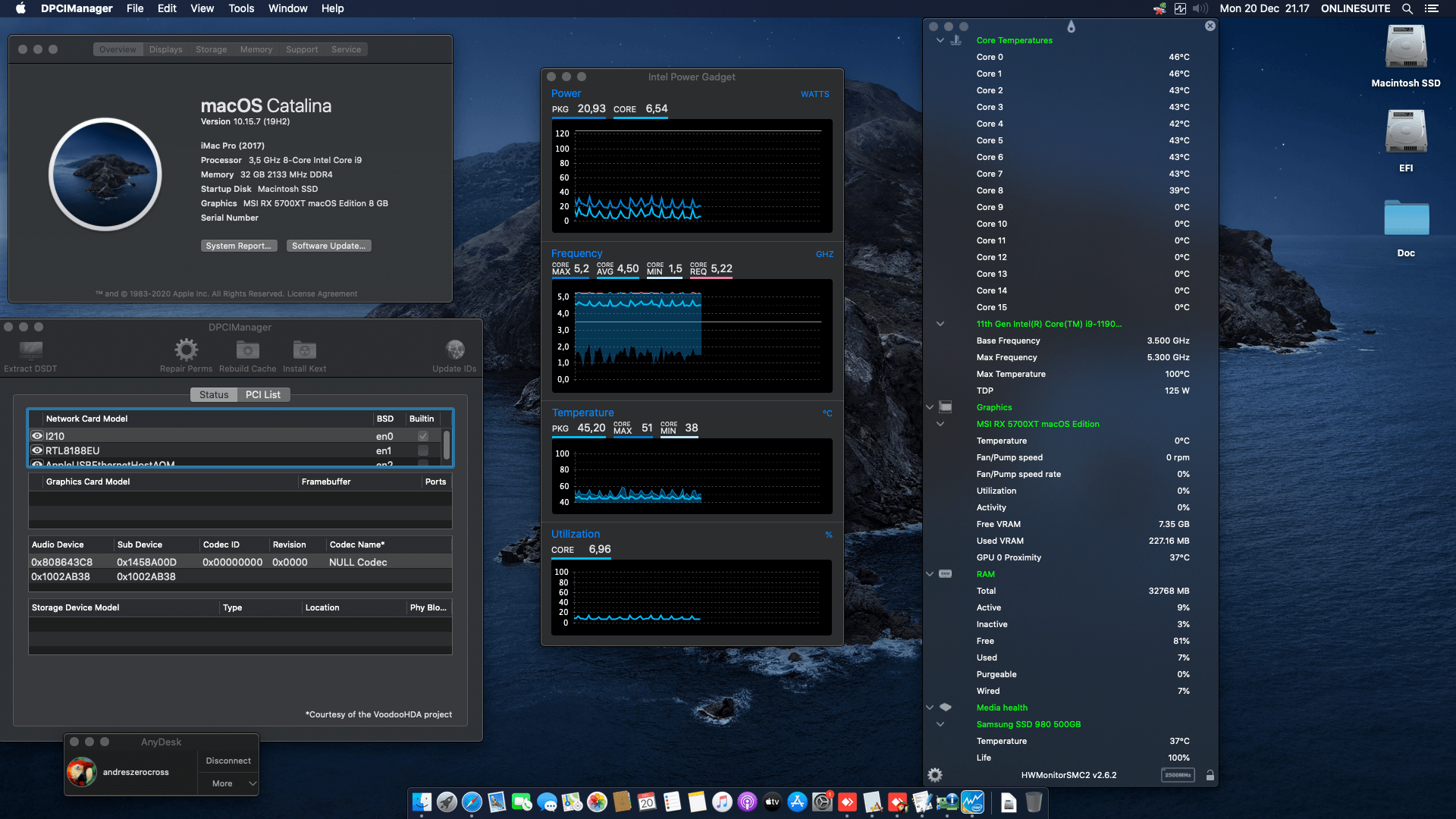This screenshot has width=1456, height=819.
Task: Collapse the Media health section
Action: (930, 708)
